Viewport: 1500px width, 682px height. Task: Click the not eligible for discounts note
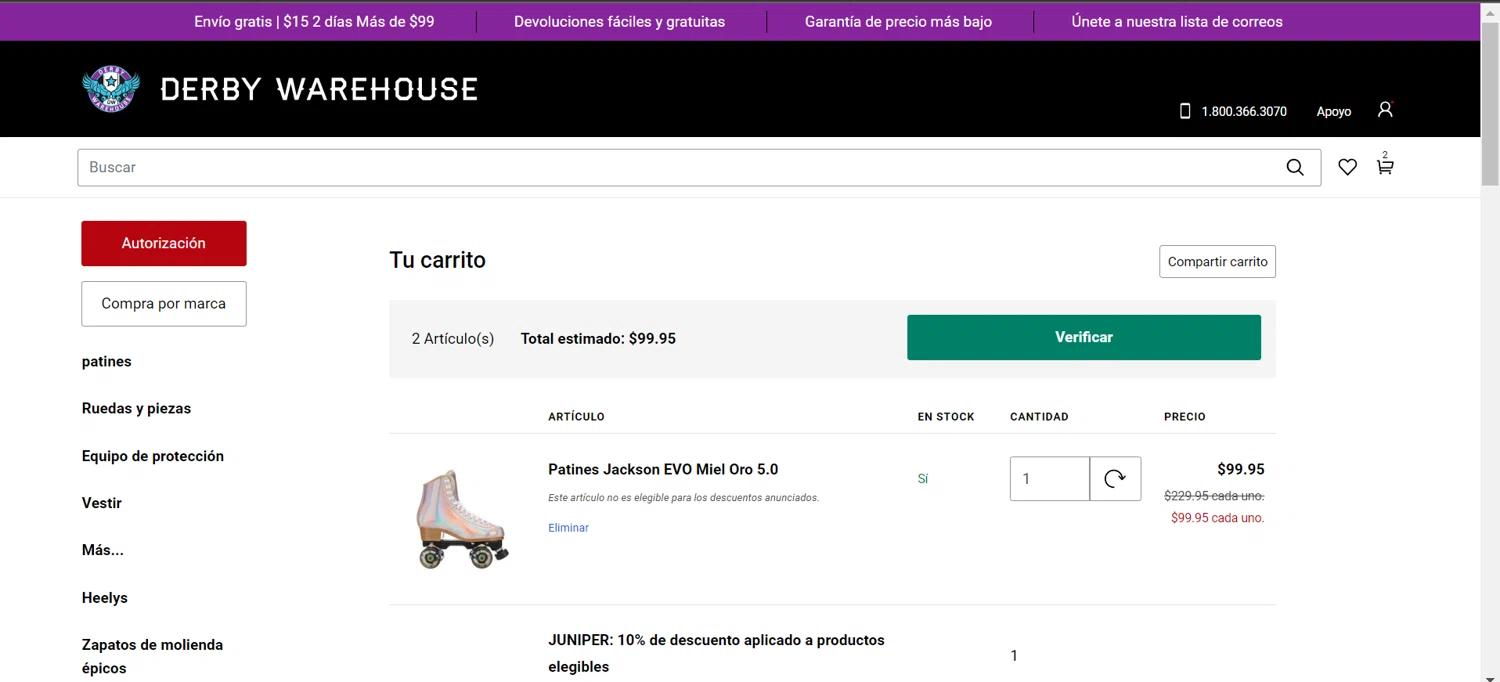coord(683,498)
